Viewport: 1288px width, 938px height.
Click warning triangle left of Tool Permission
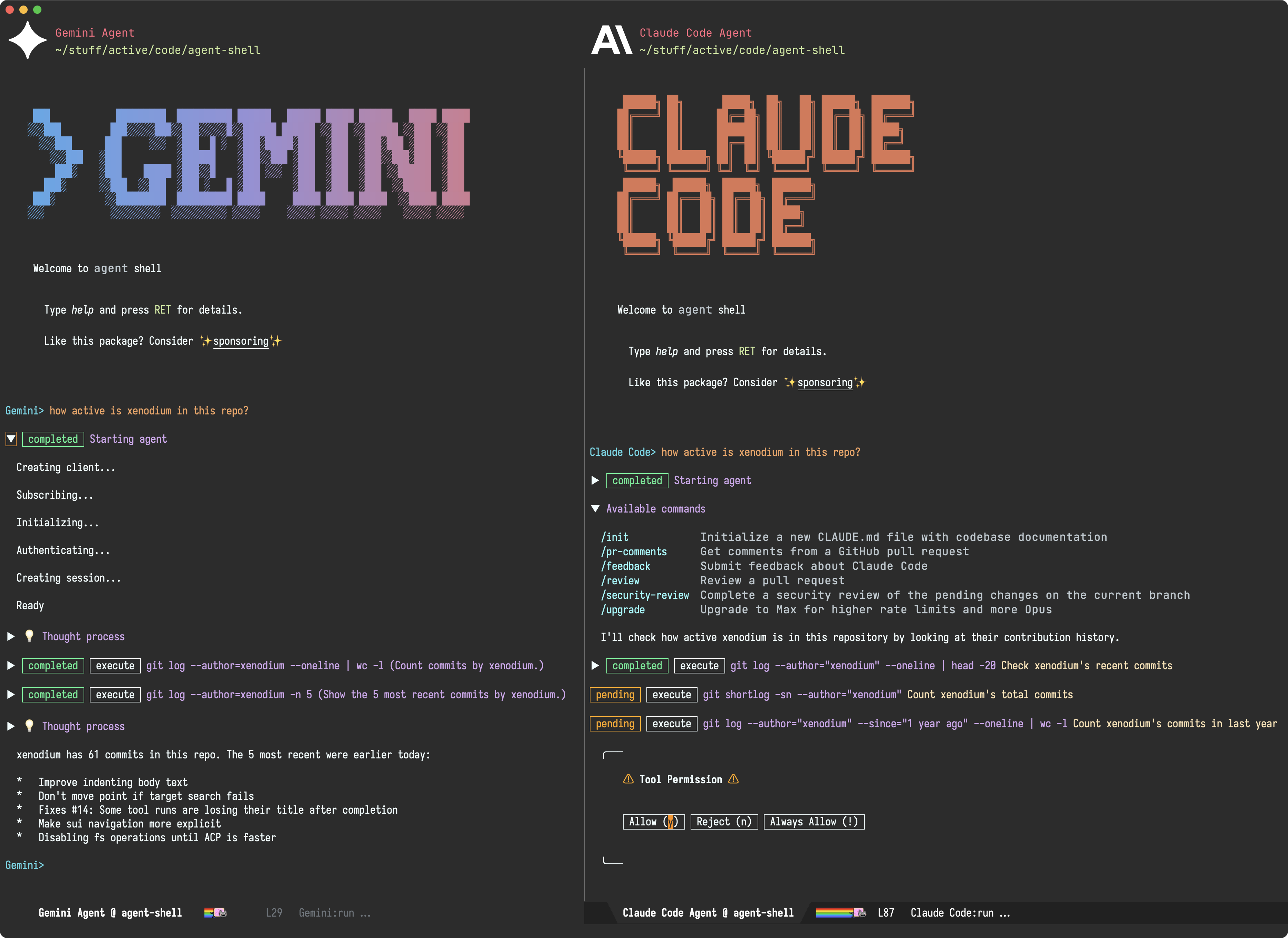pyautogui.click(x=628, y=779)
